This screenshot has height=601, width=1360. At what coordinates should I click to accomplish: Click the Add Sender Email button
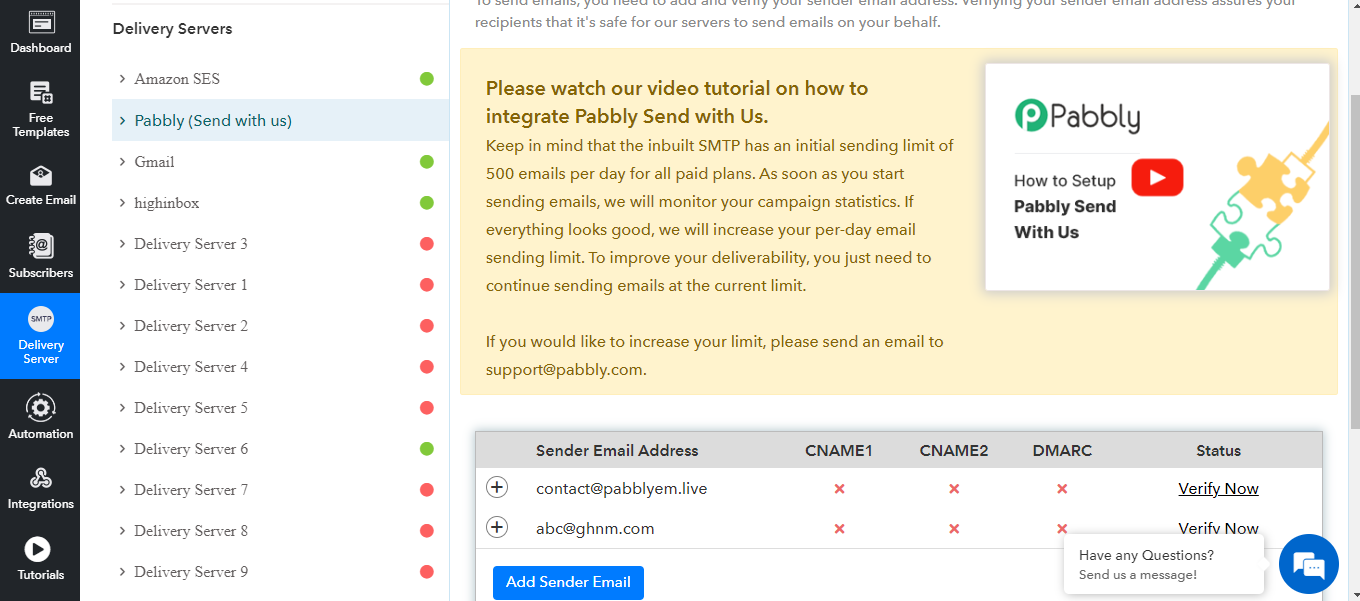pos(568,582)
